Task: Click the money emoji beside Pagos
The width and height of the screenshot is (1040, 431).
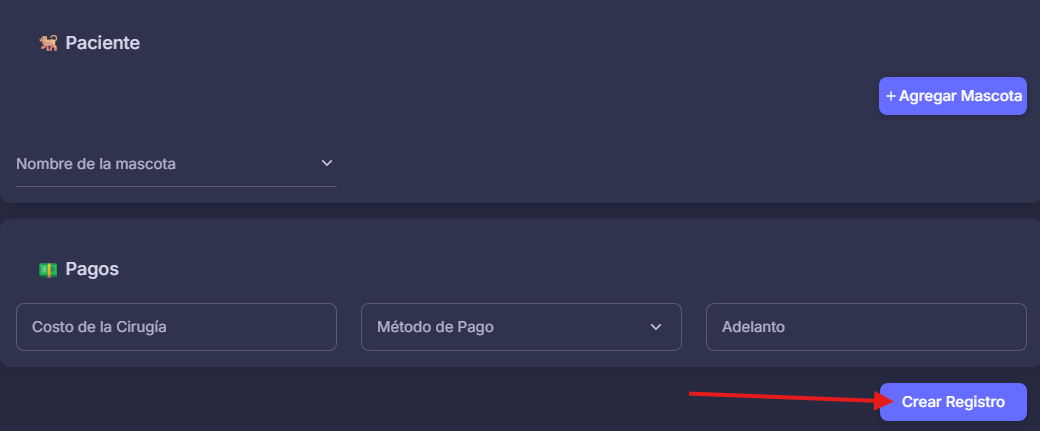Action: click(48, 269)
